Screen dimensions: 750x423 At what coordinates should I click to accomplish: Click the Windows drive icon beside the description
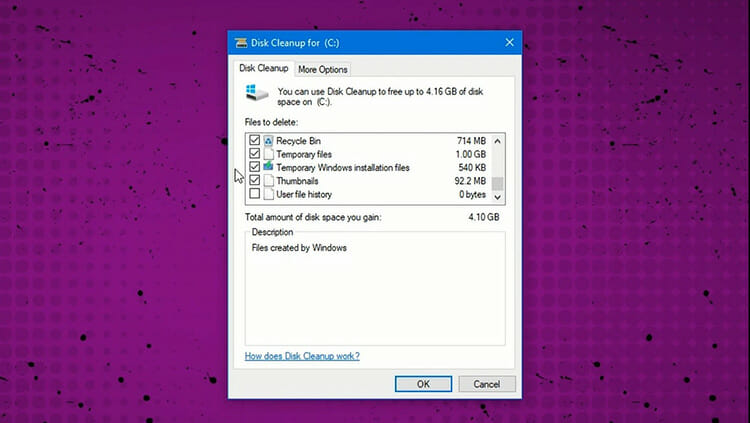(x=257, y=93)
